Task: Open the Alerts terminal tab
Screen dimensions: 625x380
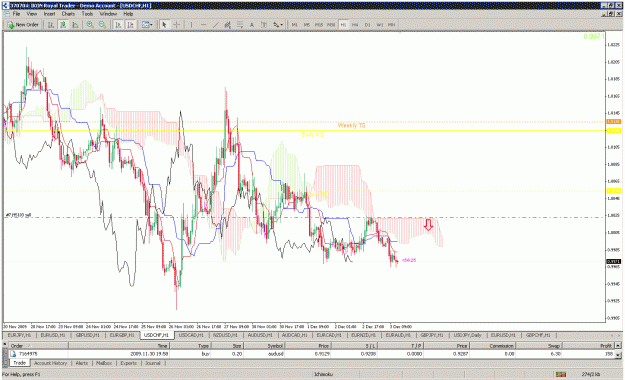Action: click(x=82, y=363)
